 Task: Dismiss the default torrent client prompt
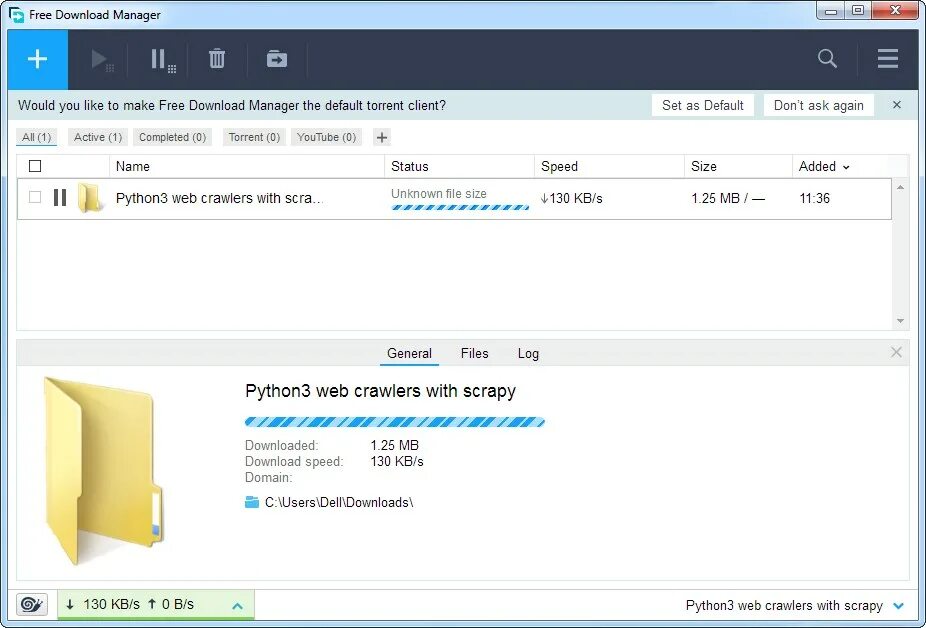click(x=896, y=105)
